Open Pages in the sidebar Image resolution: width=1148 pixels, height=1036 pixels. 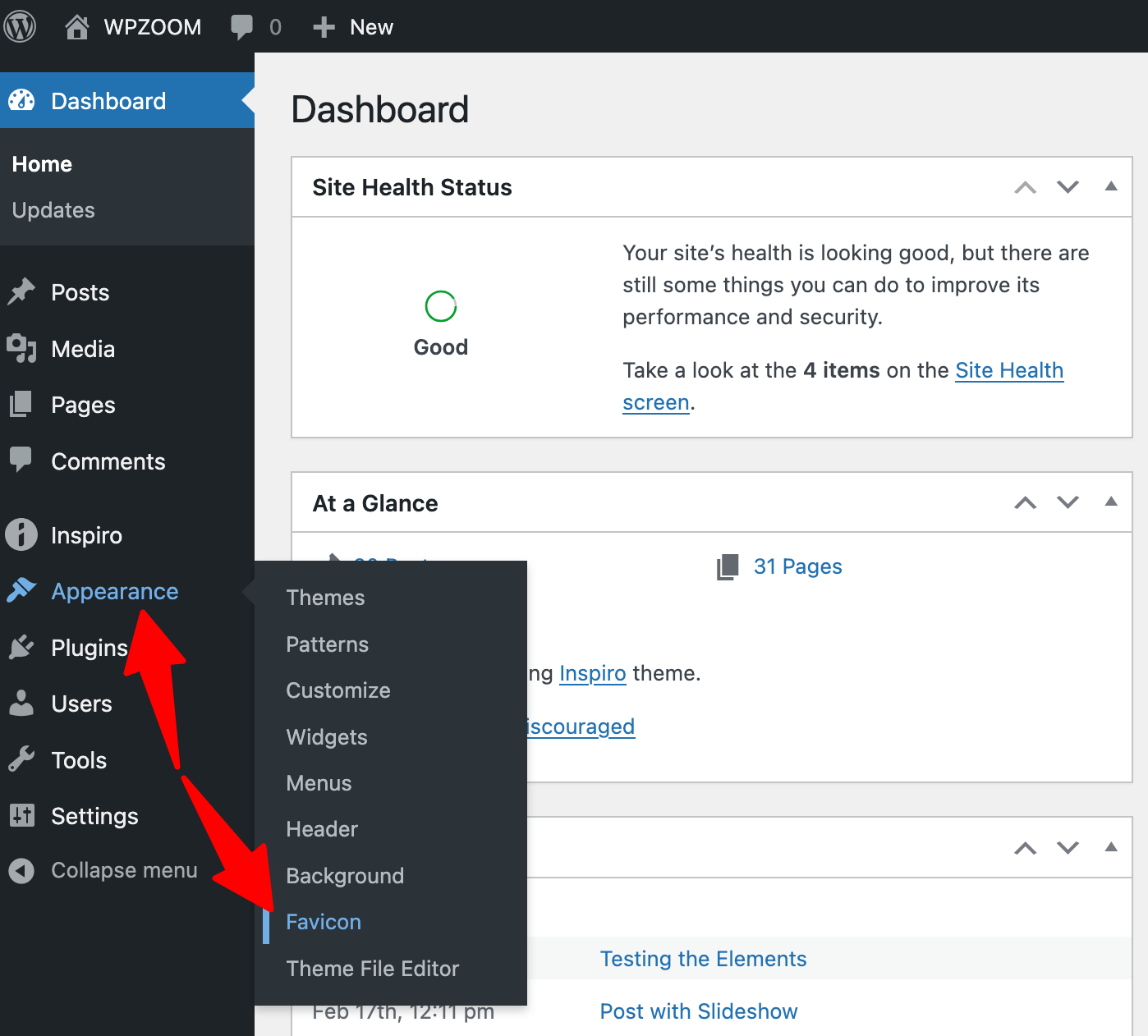click(83, 405)
